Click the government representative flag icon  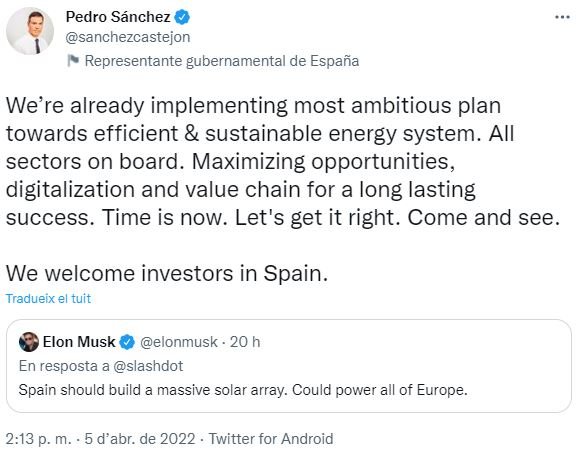73,60
